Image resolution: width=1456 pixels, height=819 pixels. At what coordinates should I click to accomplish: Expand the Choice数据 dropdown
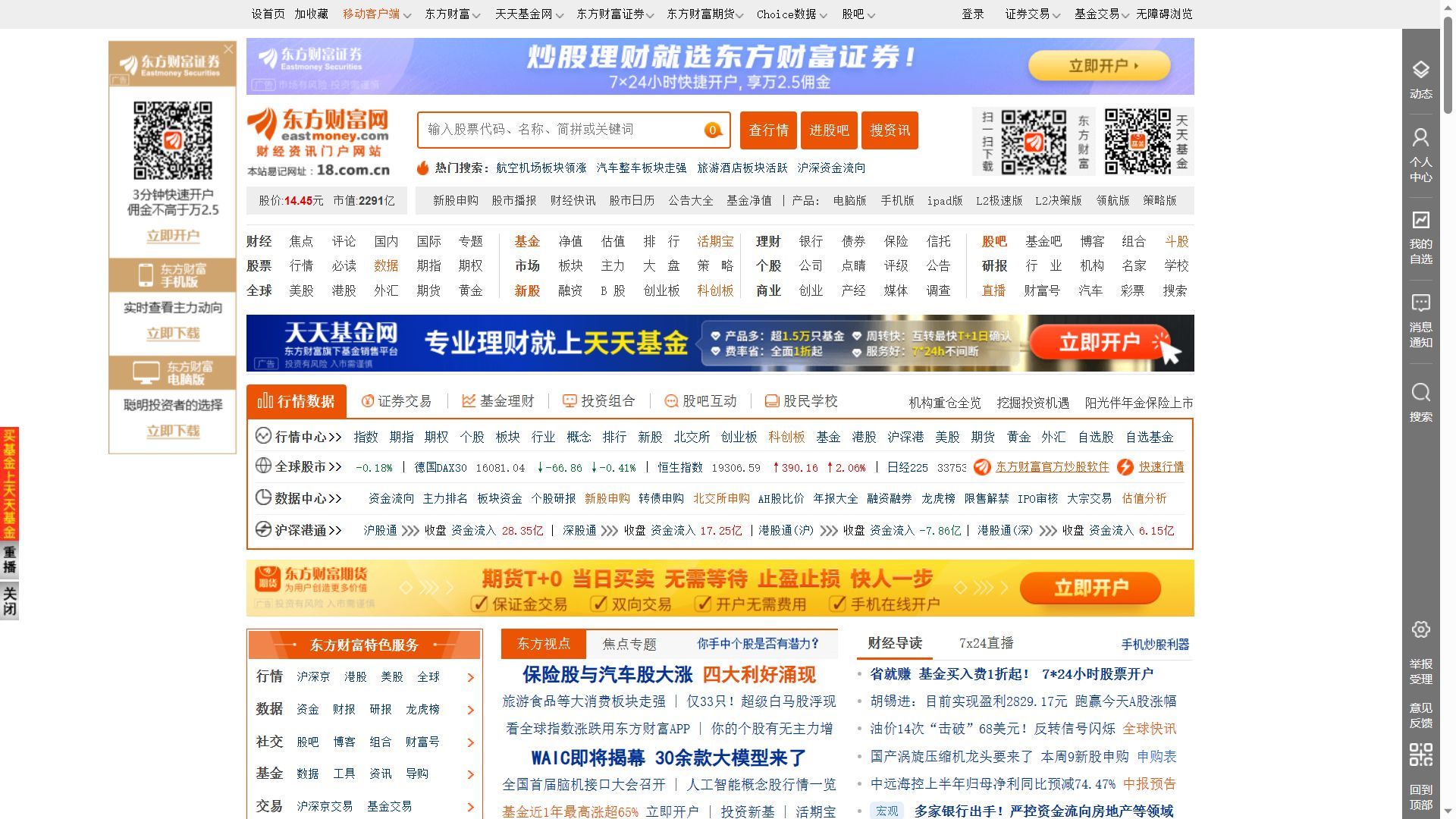coord(790,14)
